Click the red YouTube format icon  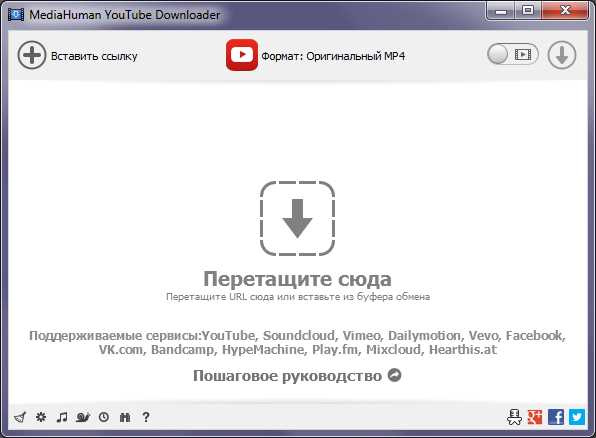[x=242, y=55]
